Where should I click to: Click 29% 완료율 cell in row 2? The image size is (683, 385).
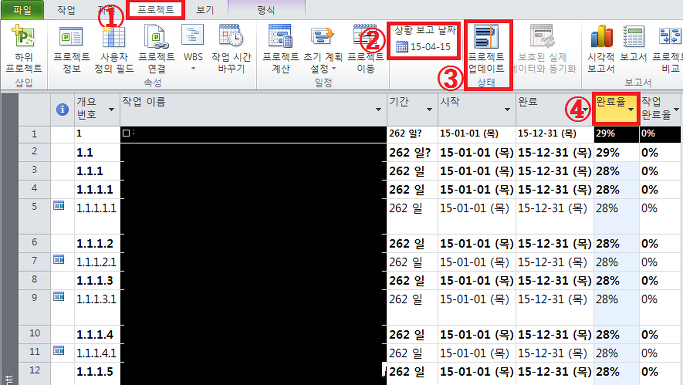point(616,152)
